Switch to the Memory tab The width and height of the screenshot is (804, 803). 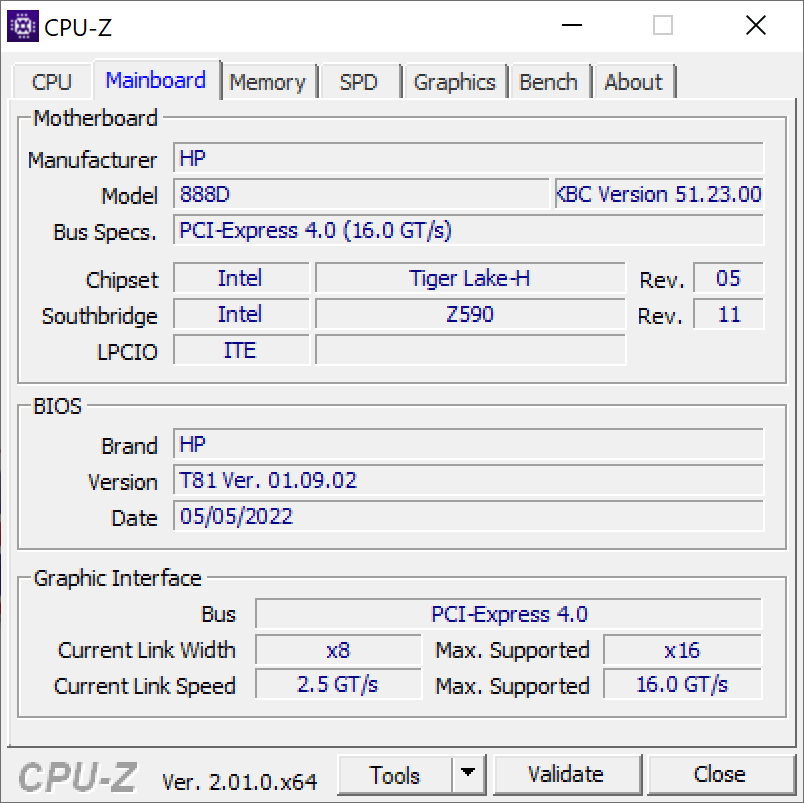coord(267,82)
